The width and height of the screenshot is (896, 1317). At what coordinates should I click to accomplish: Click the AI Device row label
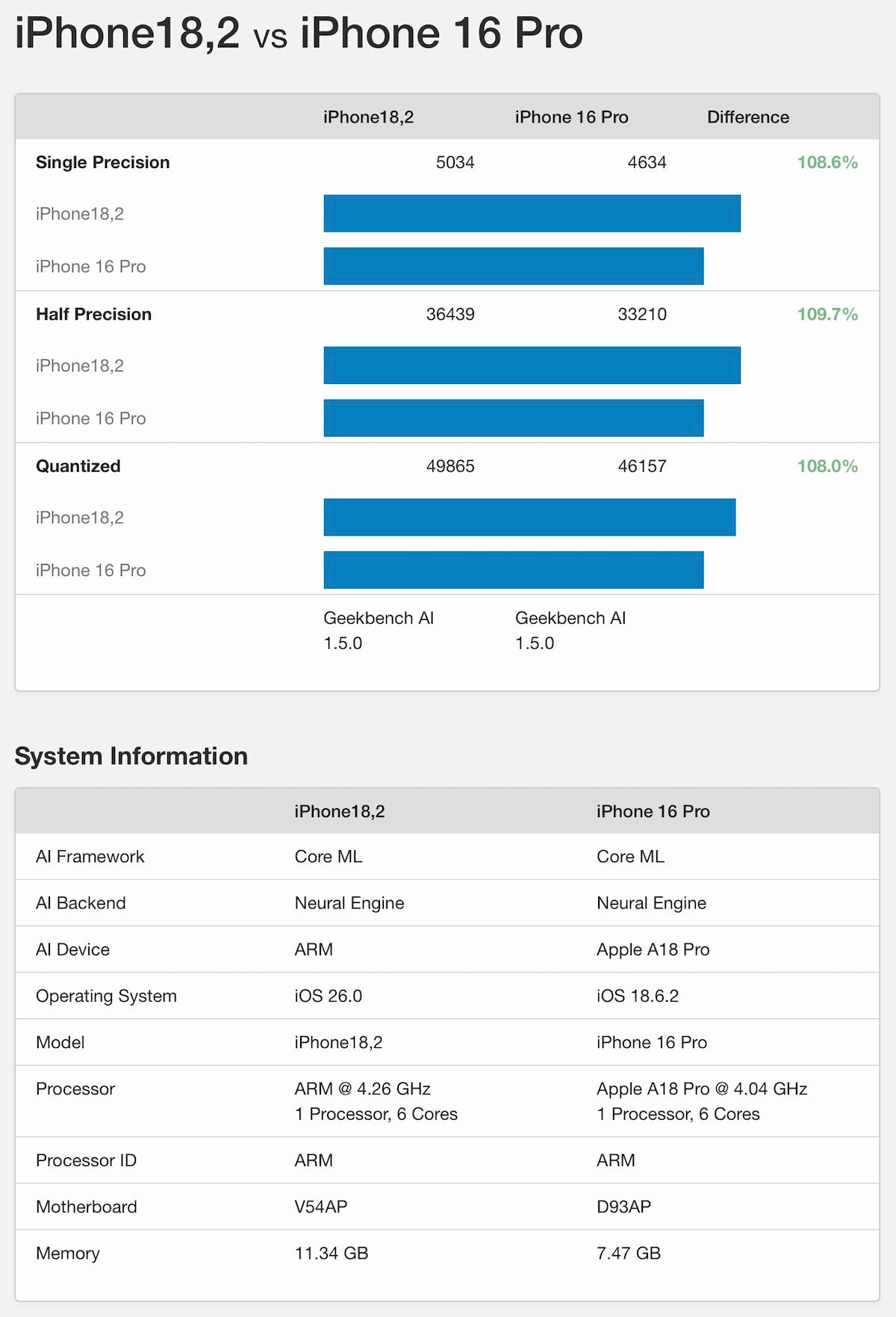coord(73,949)
